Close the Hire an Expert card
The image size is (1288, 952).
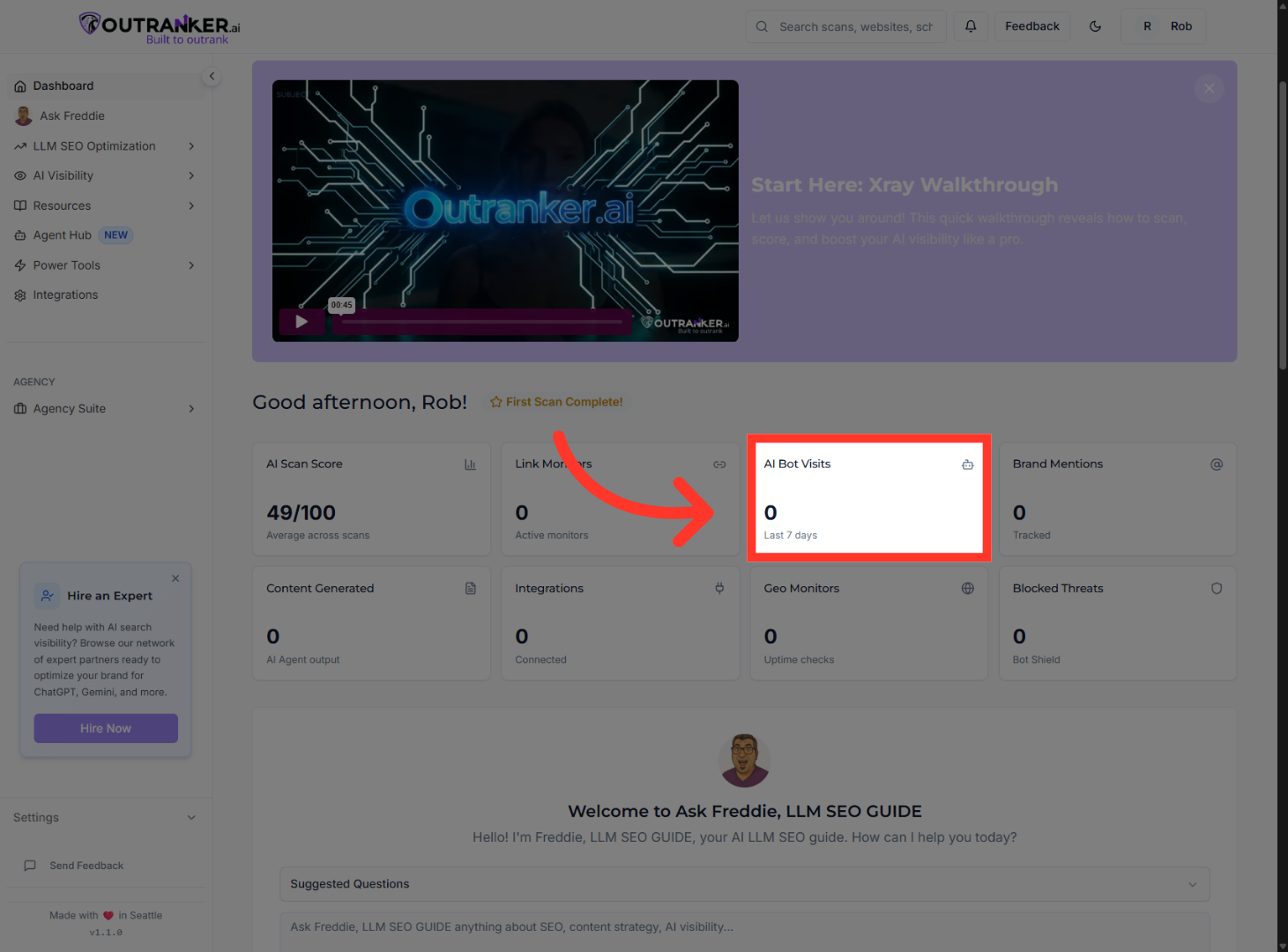(175, 578)
